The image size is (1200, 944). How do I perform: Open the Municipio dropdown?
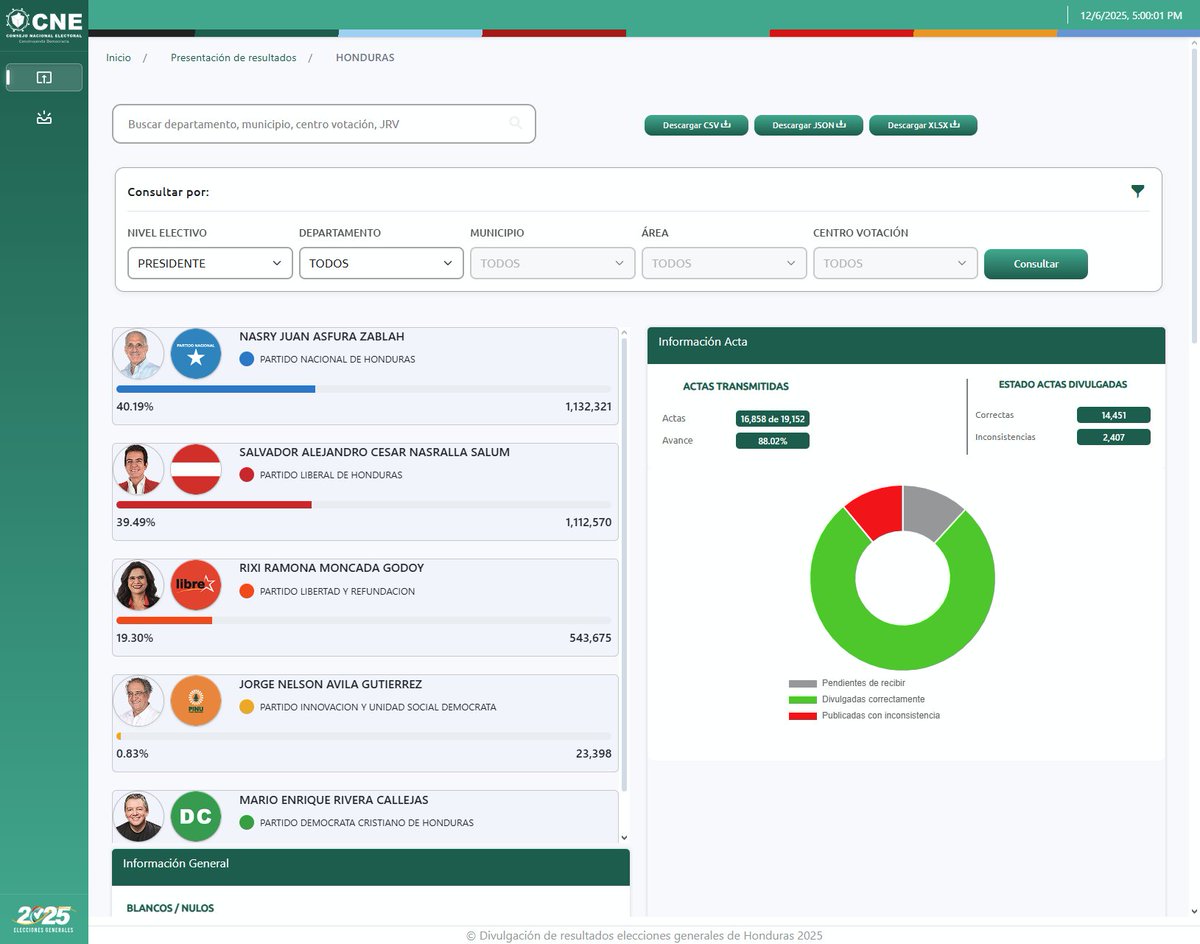tap(552, 263)
